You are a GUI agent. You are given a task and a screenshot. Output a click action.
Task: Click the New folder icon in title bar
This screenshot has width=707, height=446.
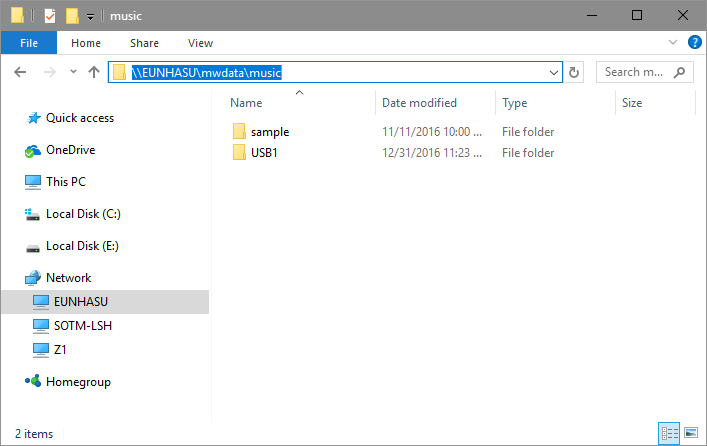(x=72, y=15)
